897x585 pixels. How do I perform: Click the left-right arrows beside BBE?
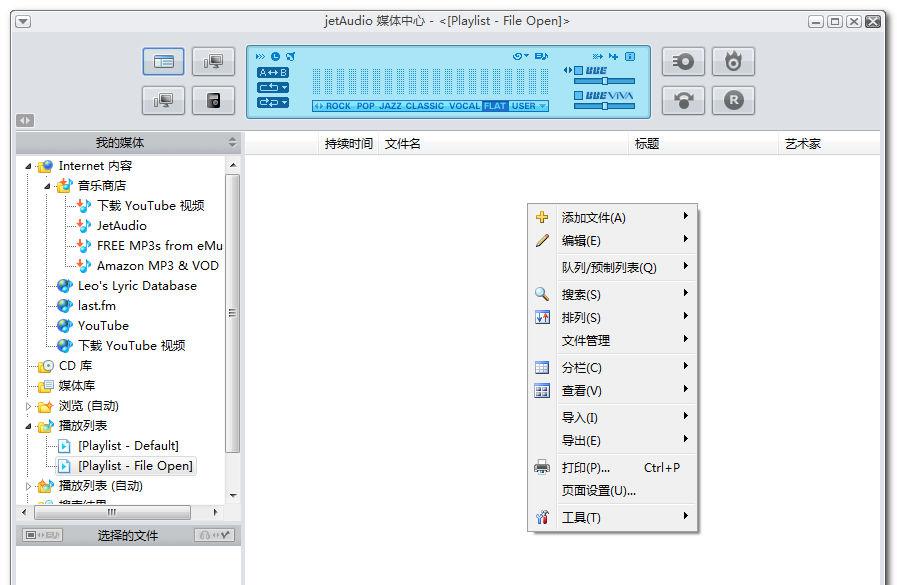(567, 70)
